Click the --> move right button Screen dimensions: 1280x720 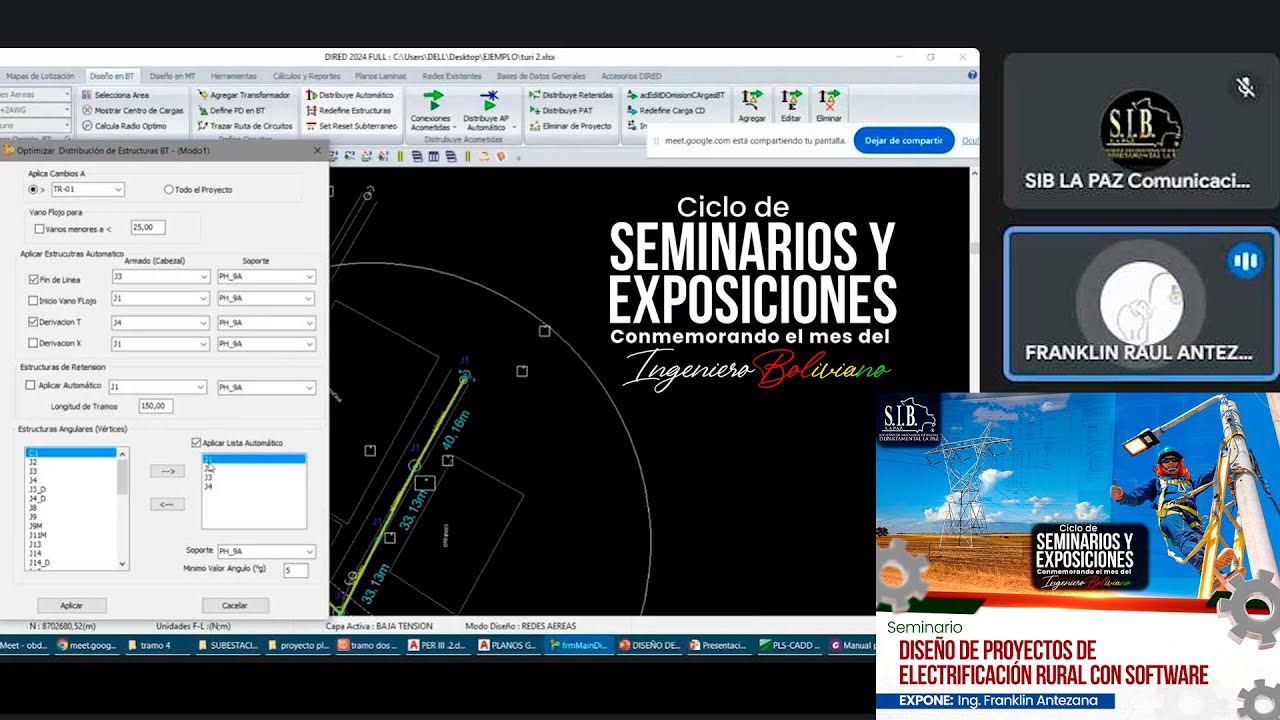pyautogui.click(x=167, y=471)
